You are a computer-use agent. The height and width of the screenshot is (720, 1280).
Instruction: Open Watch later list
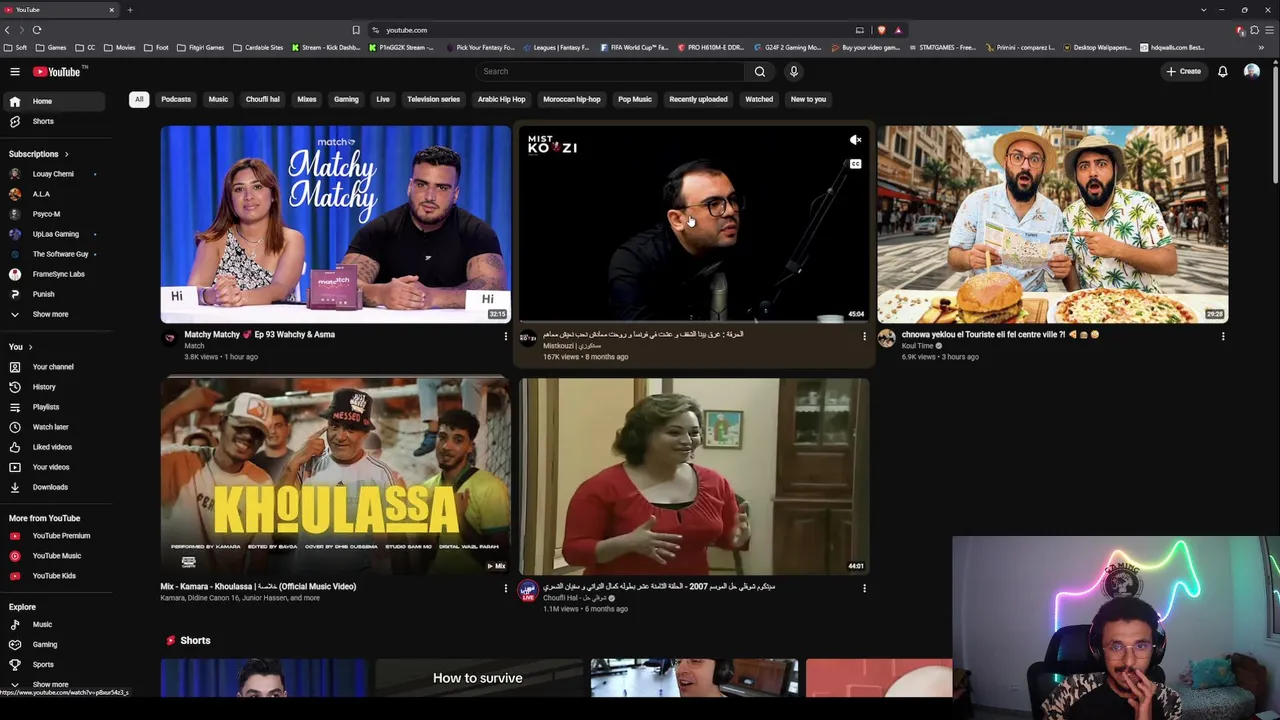pyautogui.click(x=53, y=427)
